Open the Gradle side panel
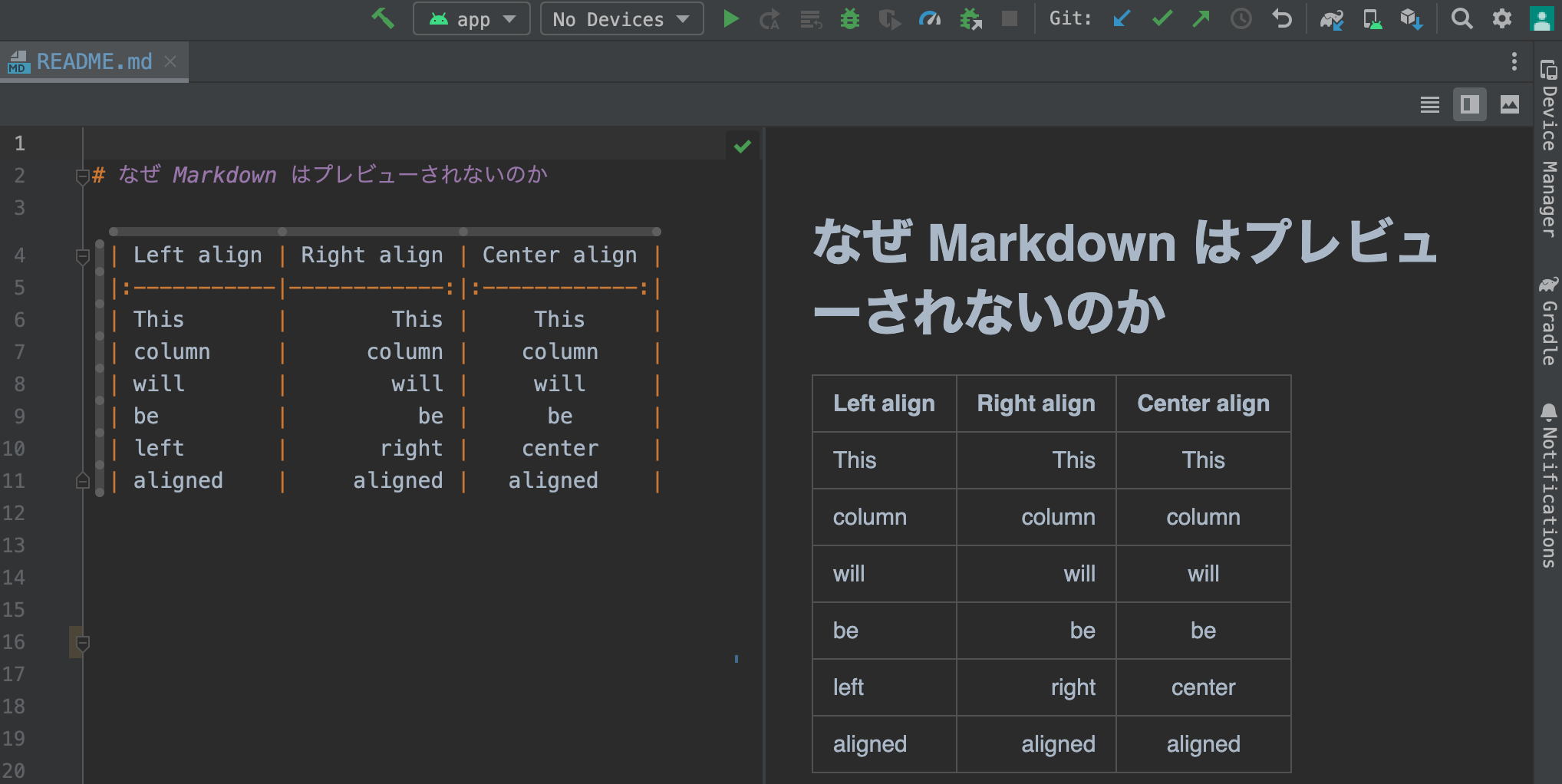The height and width of the screenshot is (784, 1562). [x=1548, y=321]
